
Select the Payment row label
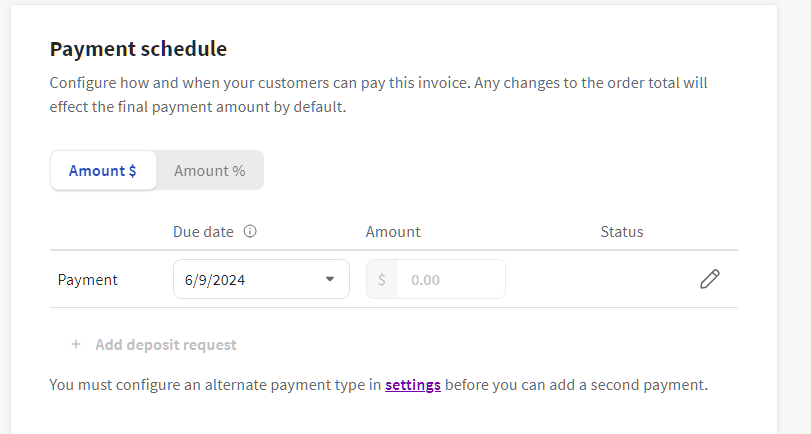88,280
